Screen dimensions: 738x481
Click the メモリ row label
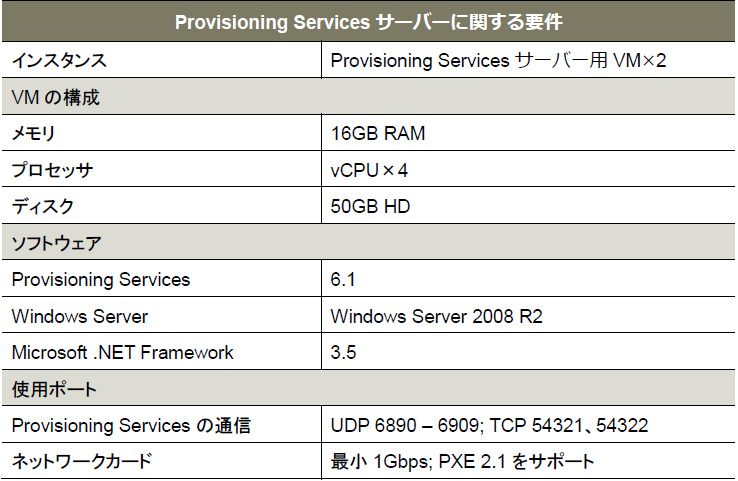33,134
